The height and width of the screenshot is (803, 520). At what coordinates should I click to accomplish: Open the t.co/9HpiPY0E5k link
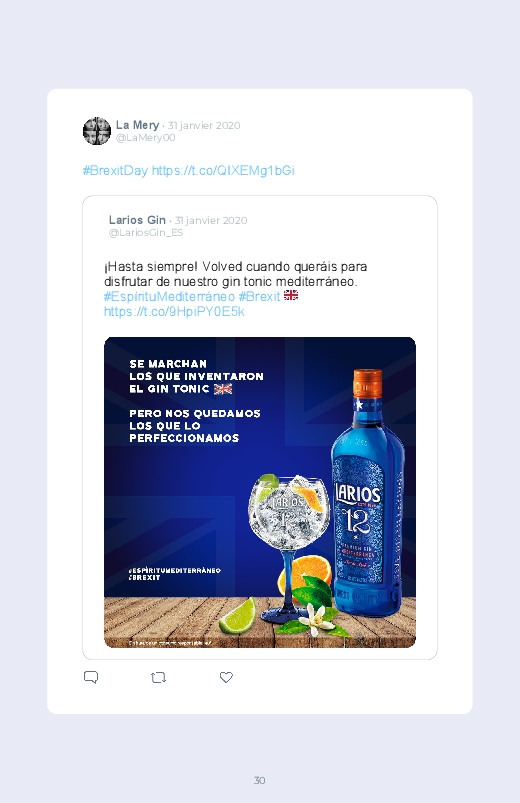174,311
